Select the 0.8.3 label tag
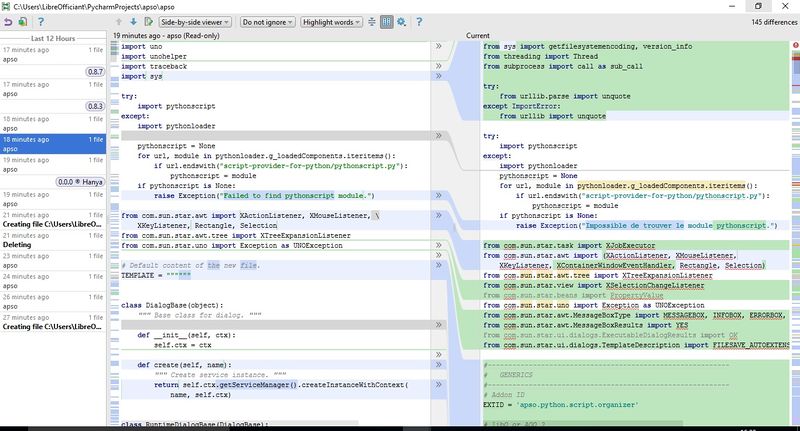800x431 pixels. 95,106
